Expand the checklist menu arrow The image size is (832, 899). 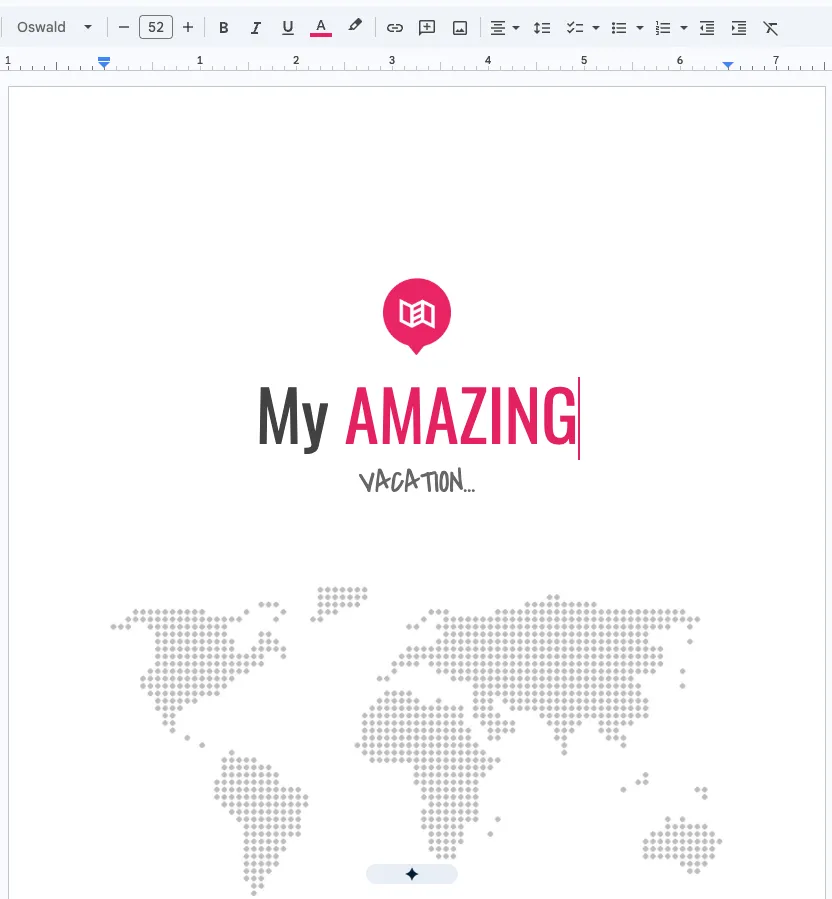pos(596,28)
